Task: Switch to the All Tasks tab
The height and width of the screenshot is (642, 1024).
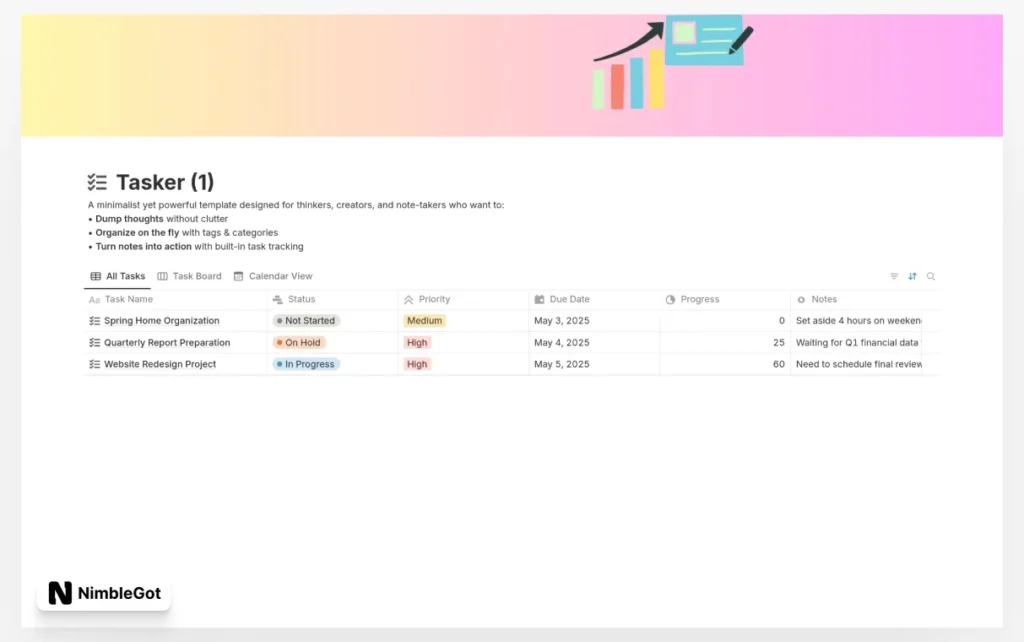Action: tap(118, 276)
